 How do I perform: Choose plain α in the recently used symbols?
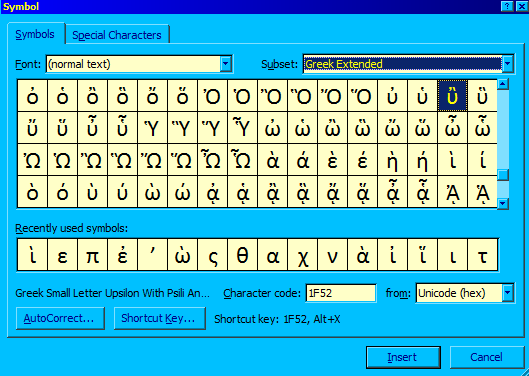click(x=273, y=255)
